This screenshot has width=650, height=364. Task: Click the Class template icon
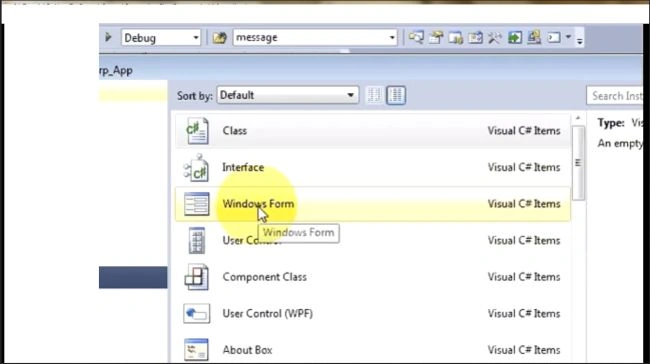[196, 131]
